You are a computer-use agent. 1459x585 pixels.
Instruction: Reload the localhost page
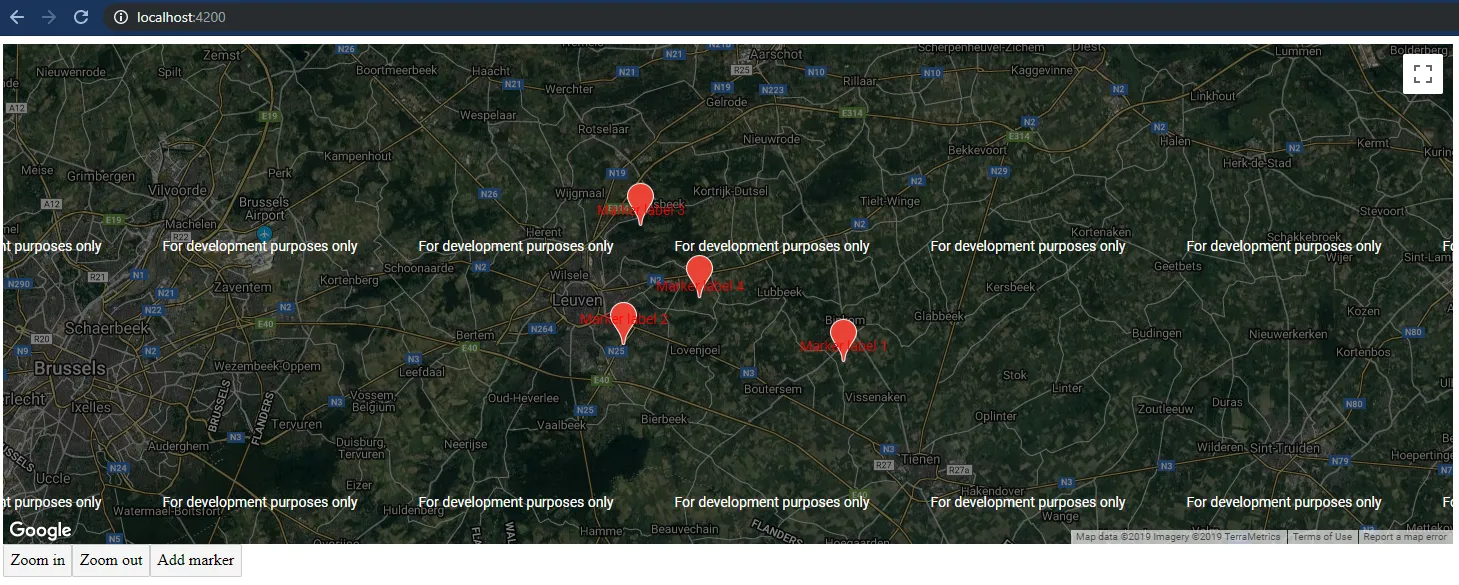82,17
